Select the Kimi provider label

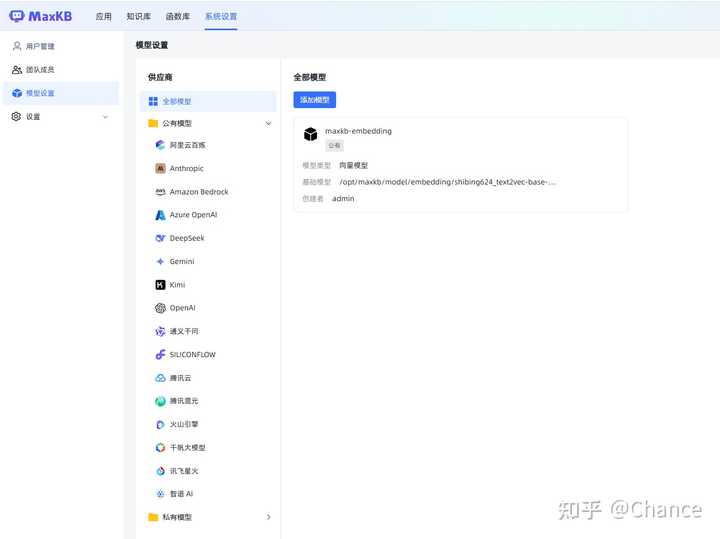(177, 285)
